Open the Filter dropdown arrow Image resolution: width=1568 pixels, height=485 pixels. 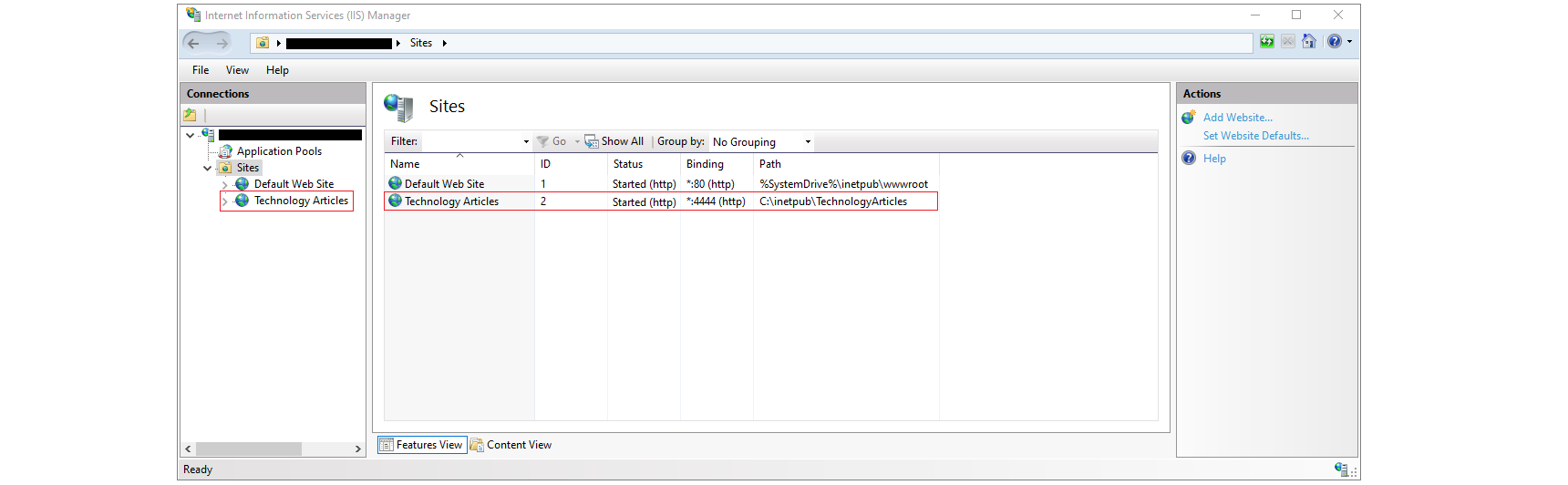coord(526,141)
